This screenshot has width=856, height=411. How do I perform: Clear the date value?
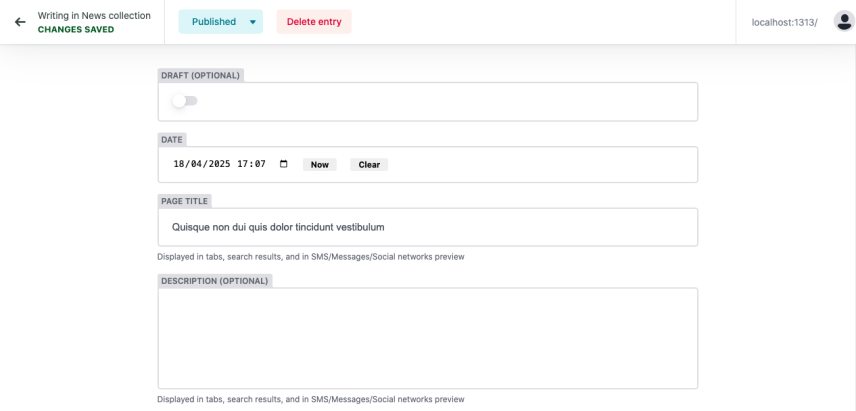[369, 164]
